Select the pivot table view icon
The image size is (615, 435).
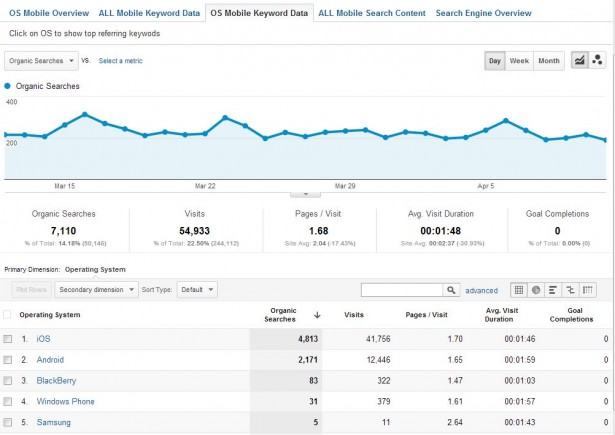pyautogui.click(x=588, y=290)
